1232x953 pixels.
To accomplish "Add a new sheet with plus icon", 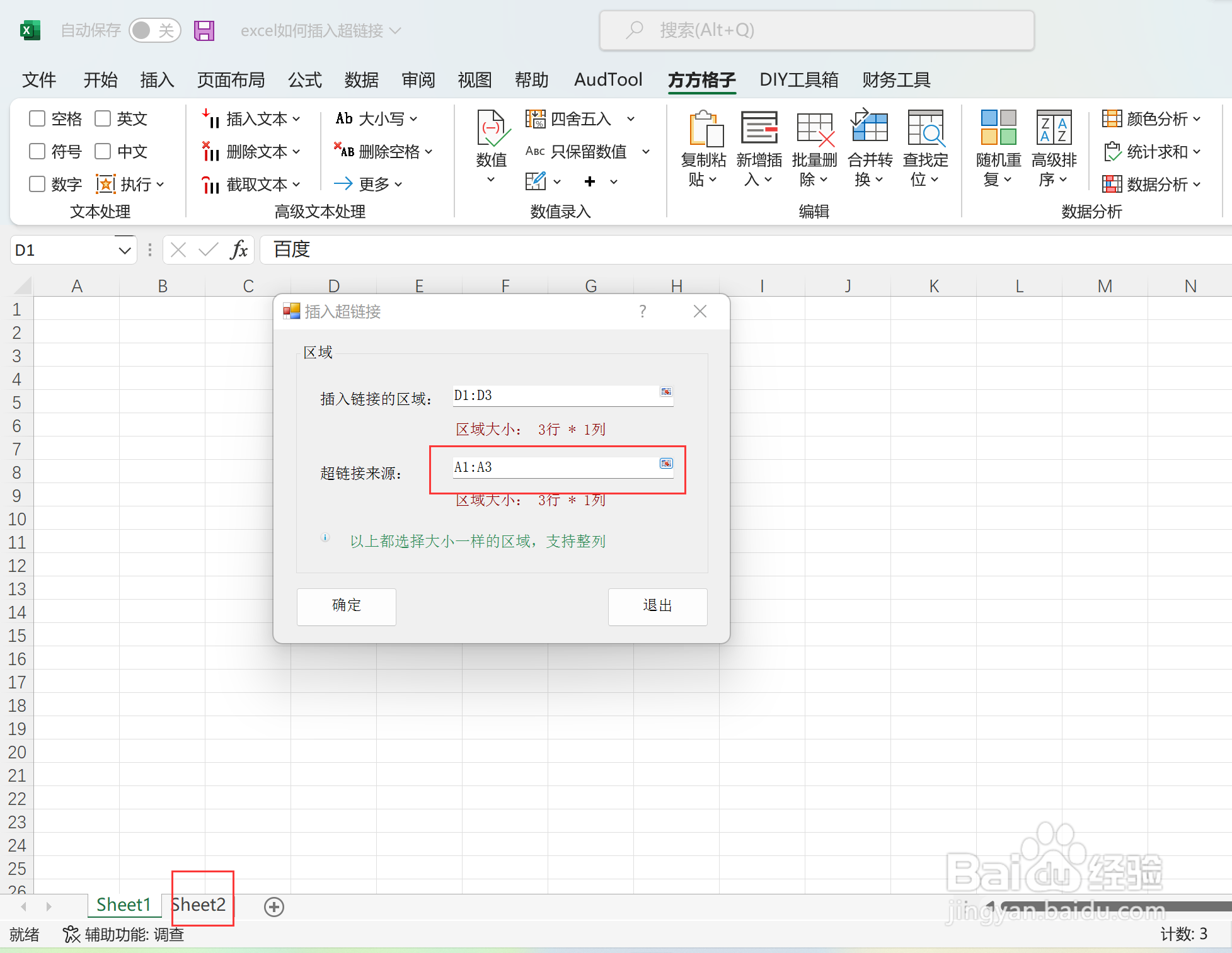I will click(x=274, y=907).
